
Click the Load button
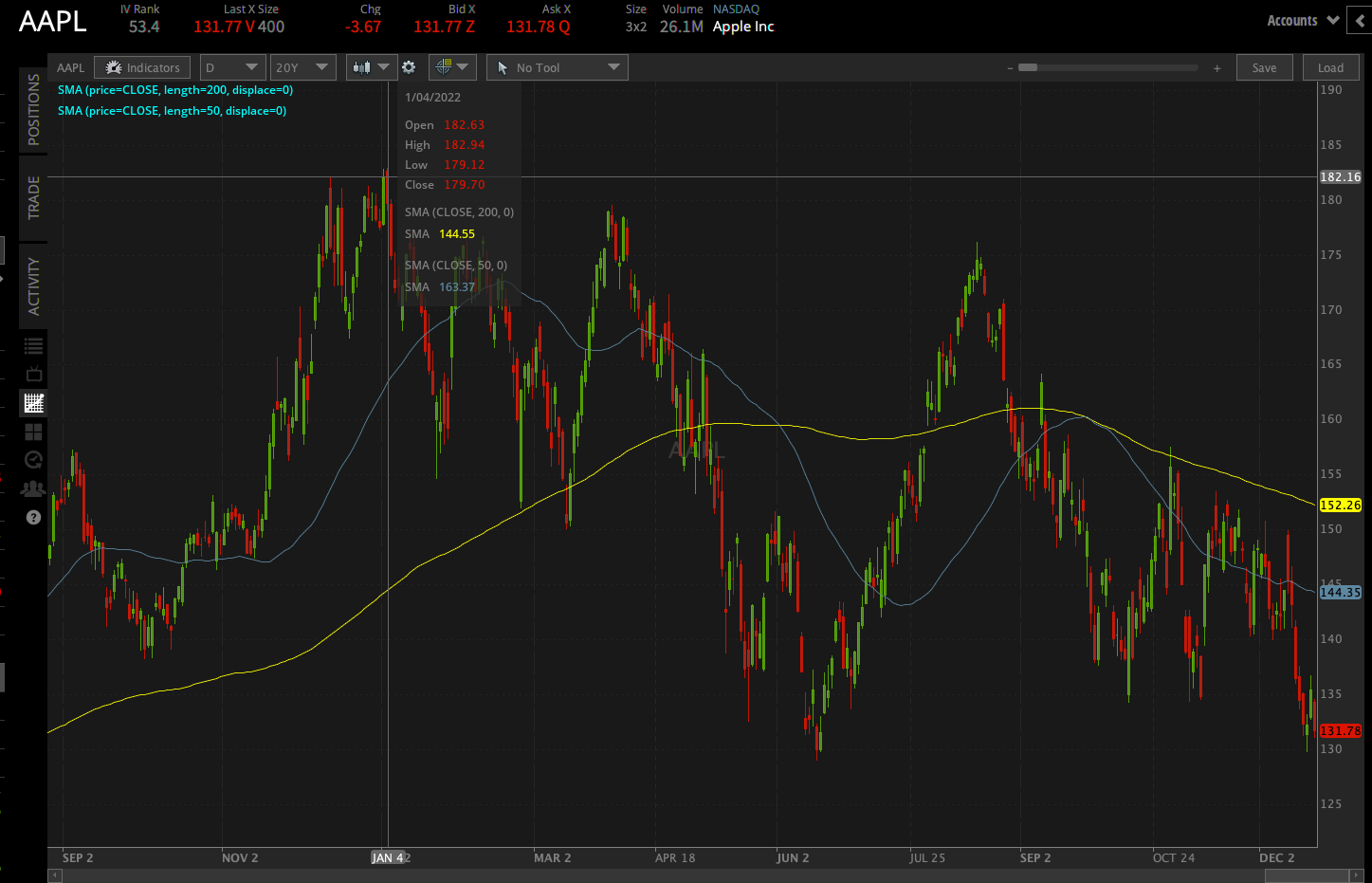(1330, 66)
